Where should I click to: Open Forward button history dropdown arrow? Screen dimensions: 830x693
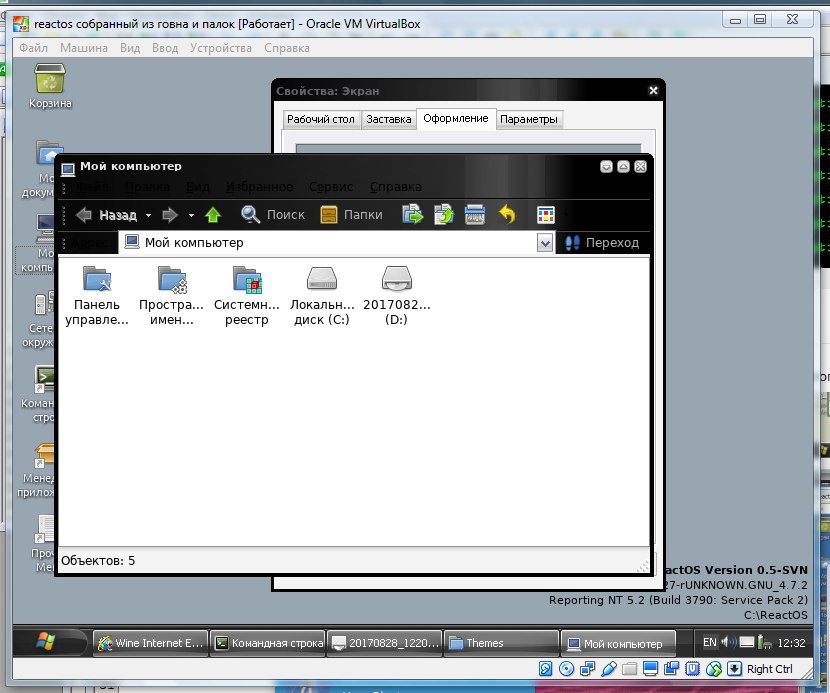coord(191,215)
